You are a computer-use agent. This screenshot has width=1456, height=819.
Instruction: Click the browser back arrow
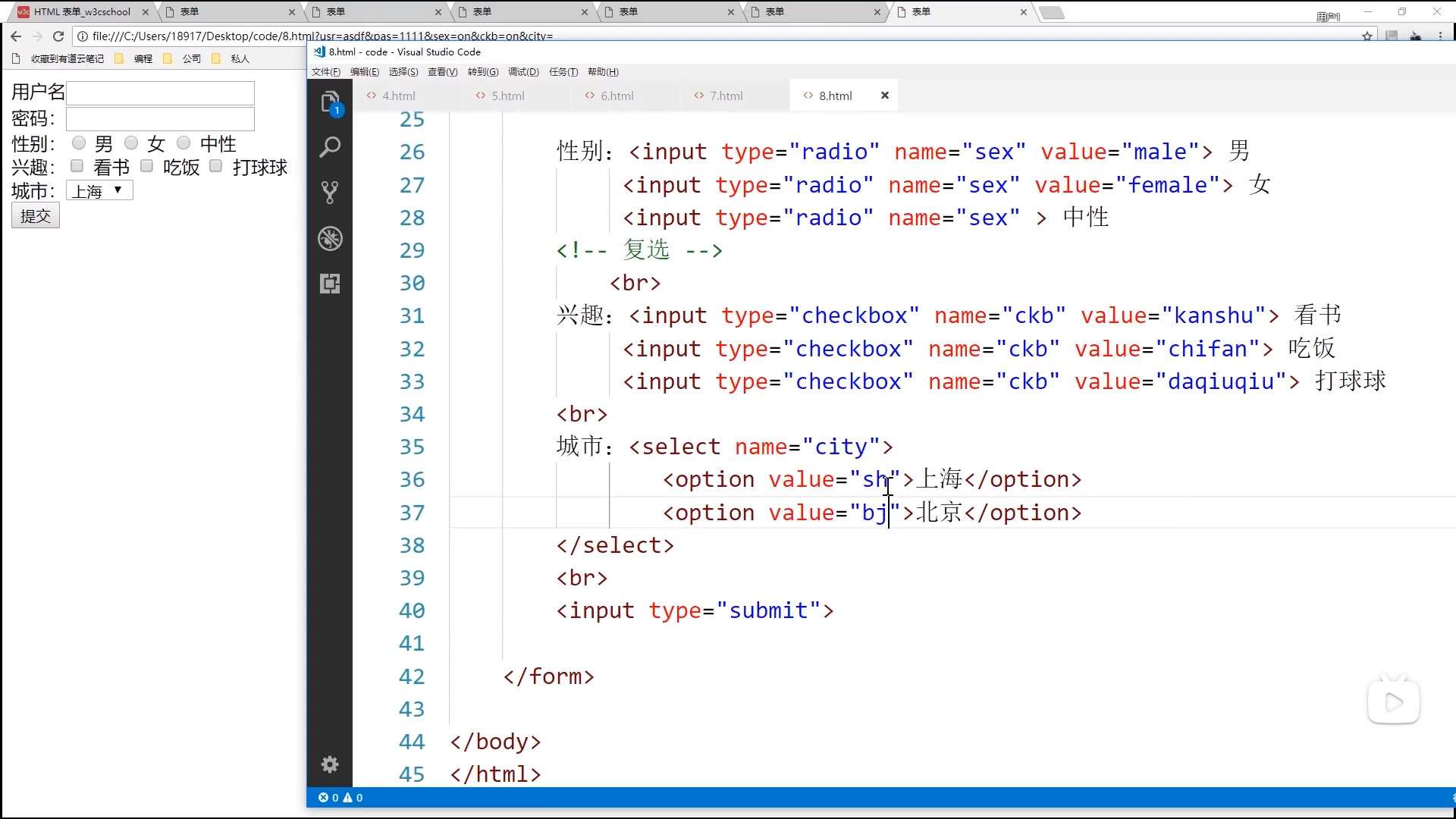click(16, 36)
